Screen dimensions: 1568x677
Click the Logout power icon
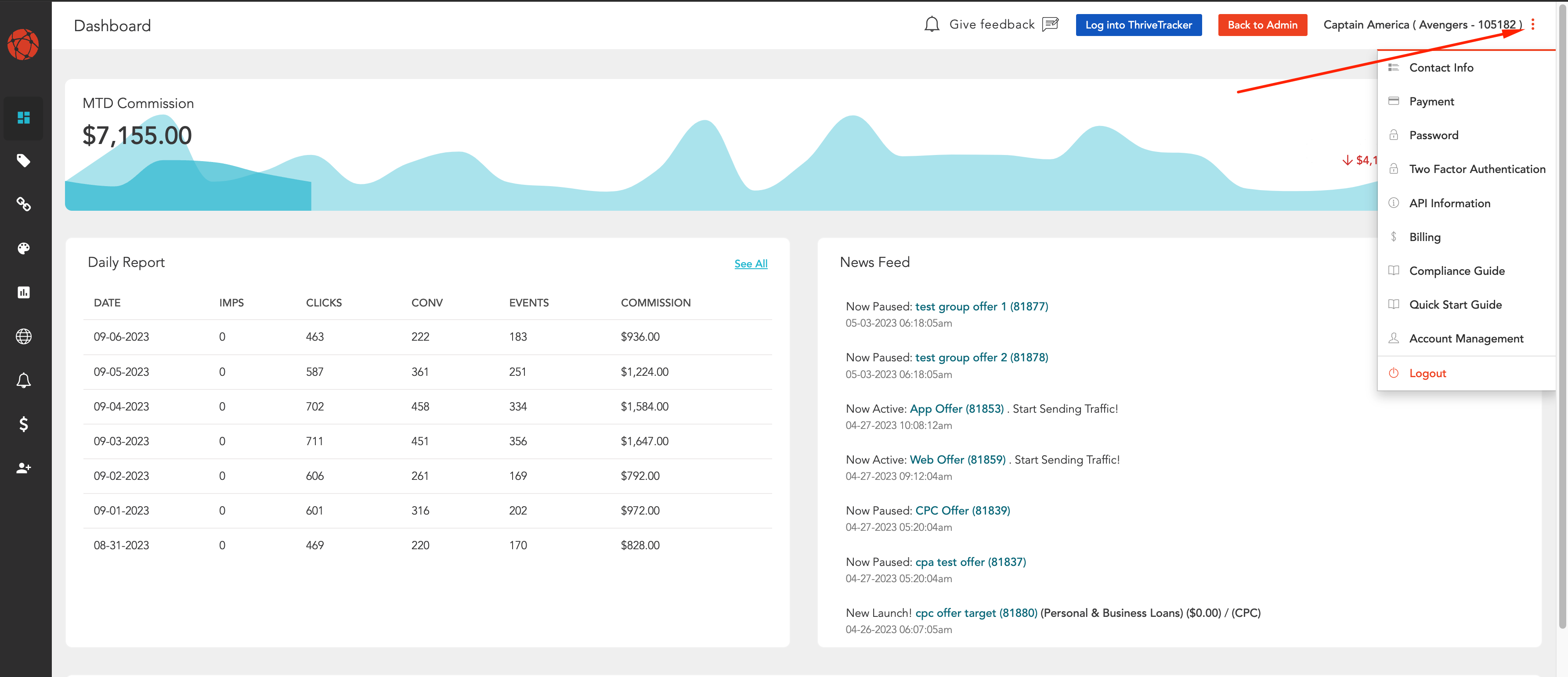(x=1393, y=373)
